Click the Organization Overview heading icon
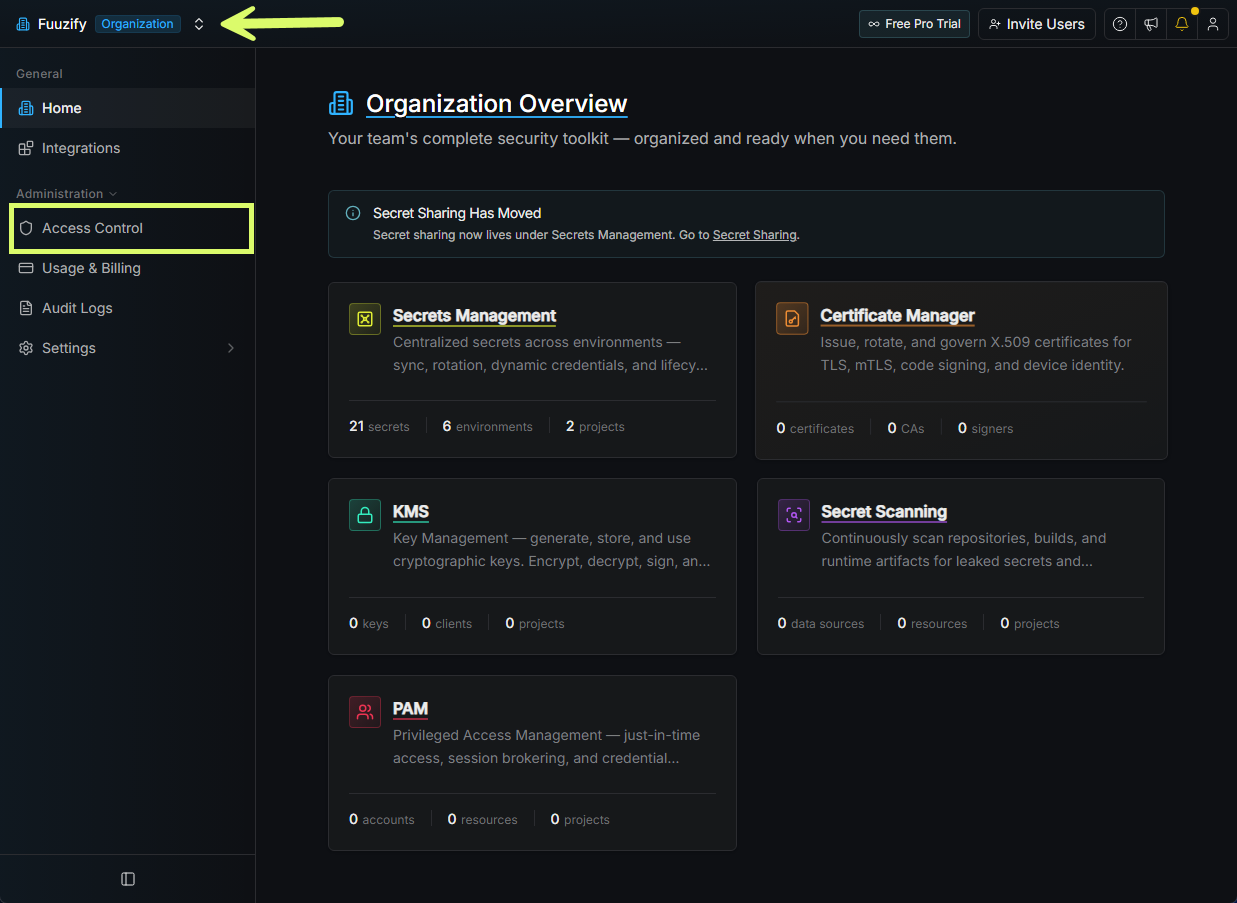Image resolution: width=1237 pixels, height=903 pixels. [x=341, y=103]
